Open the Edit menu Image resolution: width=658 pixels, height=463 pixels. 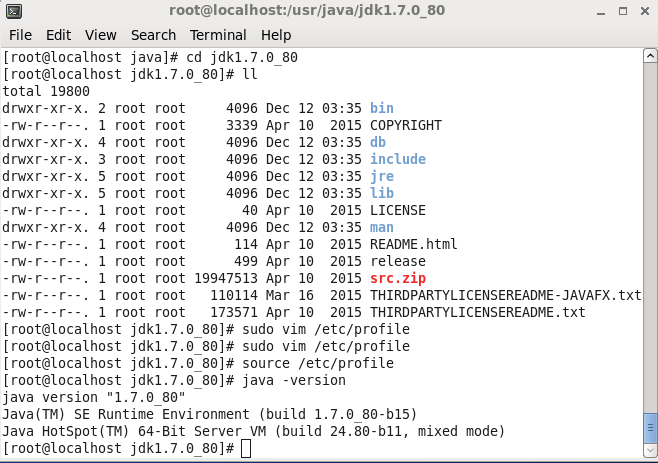click(x=58, y=35)
